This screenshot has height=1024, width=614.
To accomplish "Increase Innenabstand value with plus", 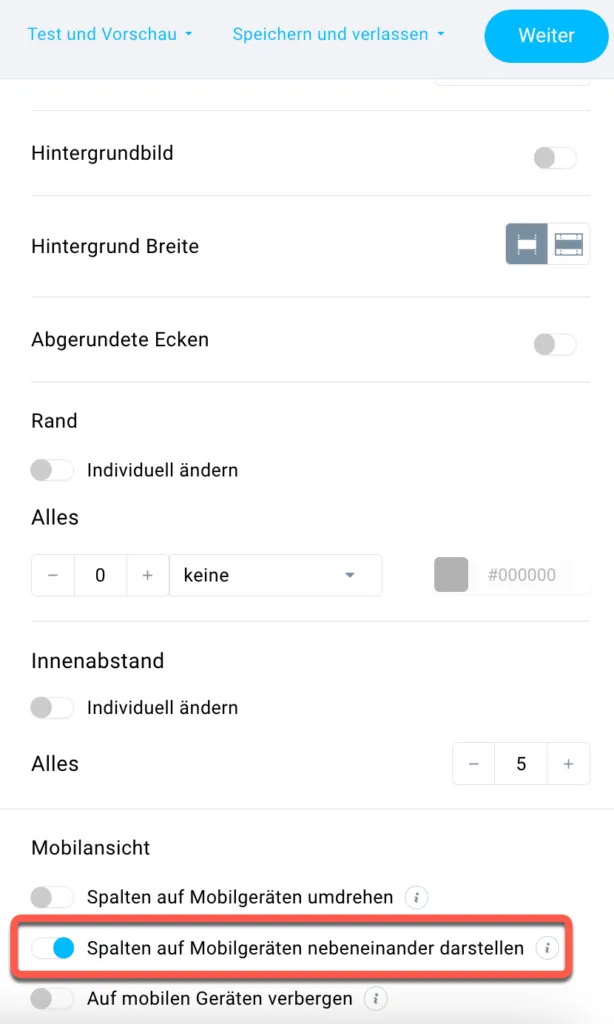I will click(x=568, y=763).
